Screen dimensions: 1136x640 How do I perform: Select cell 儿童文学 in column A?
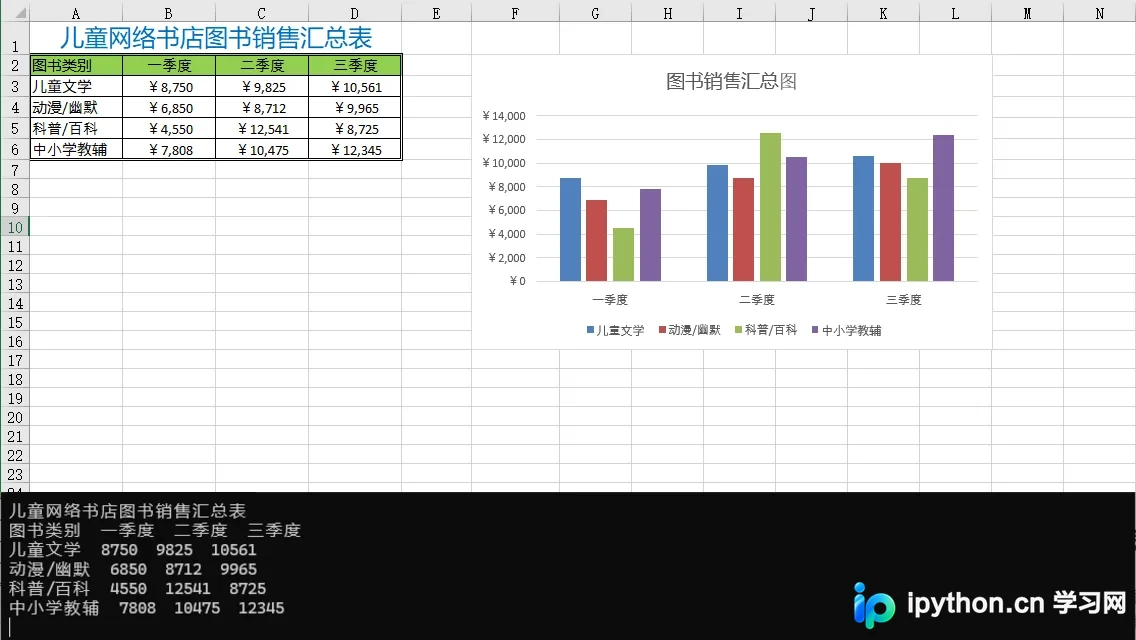point(76,86)
